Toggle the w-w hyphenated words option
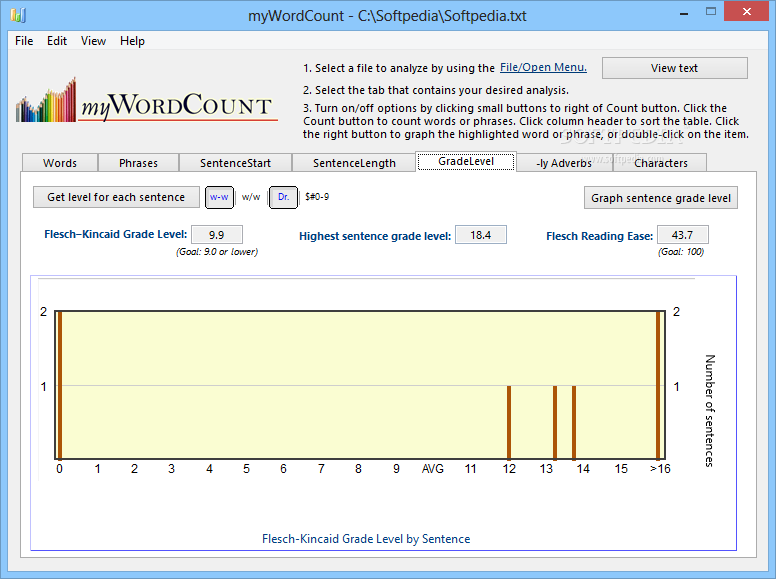Screen dimensions: 776x579 click(x=219, y=197)
